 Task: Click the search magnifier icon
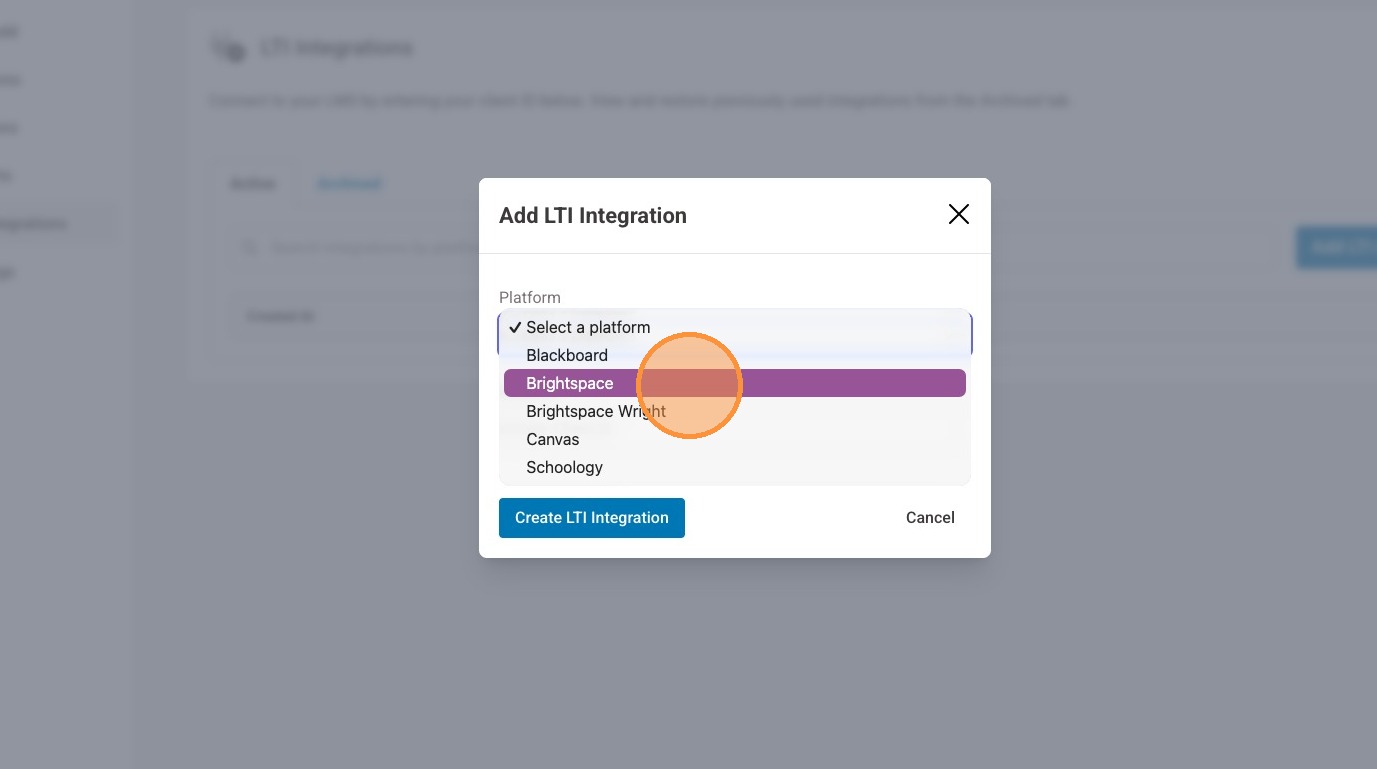point(250,247)
